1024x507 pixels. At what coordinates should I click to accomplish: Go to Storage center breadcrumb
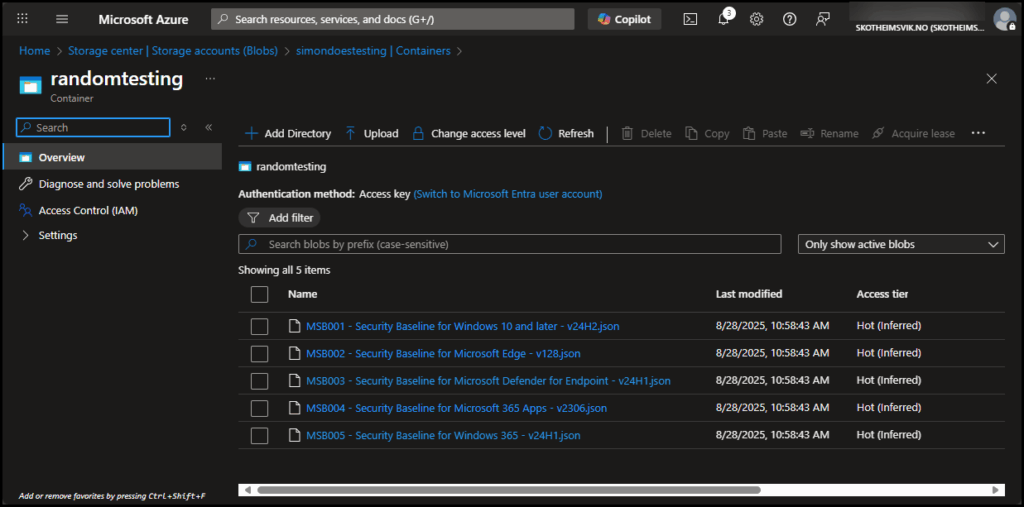(x=173, y=50)
